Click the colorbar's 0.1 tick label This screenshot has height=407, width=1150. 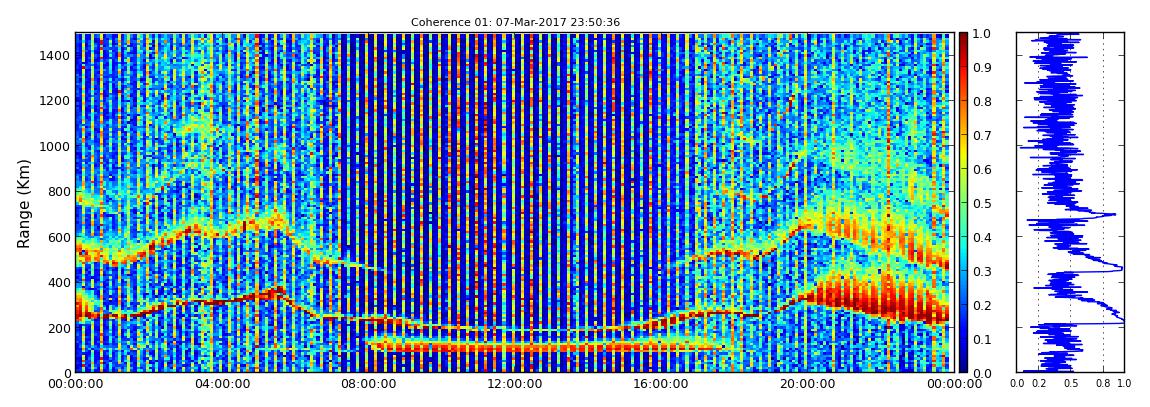click(x=982, y=340)
